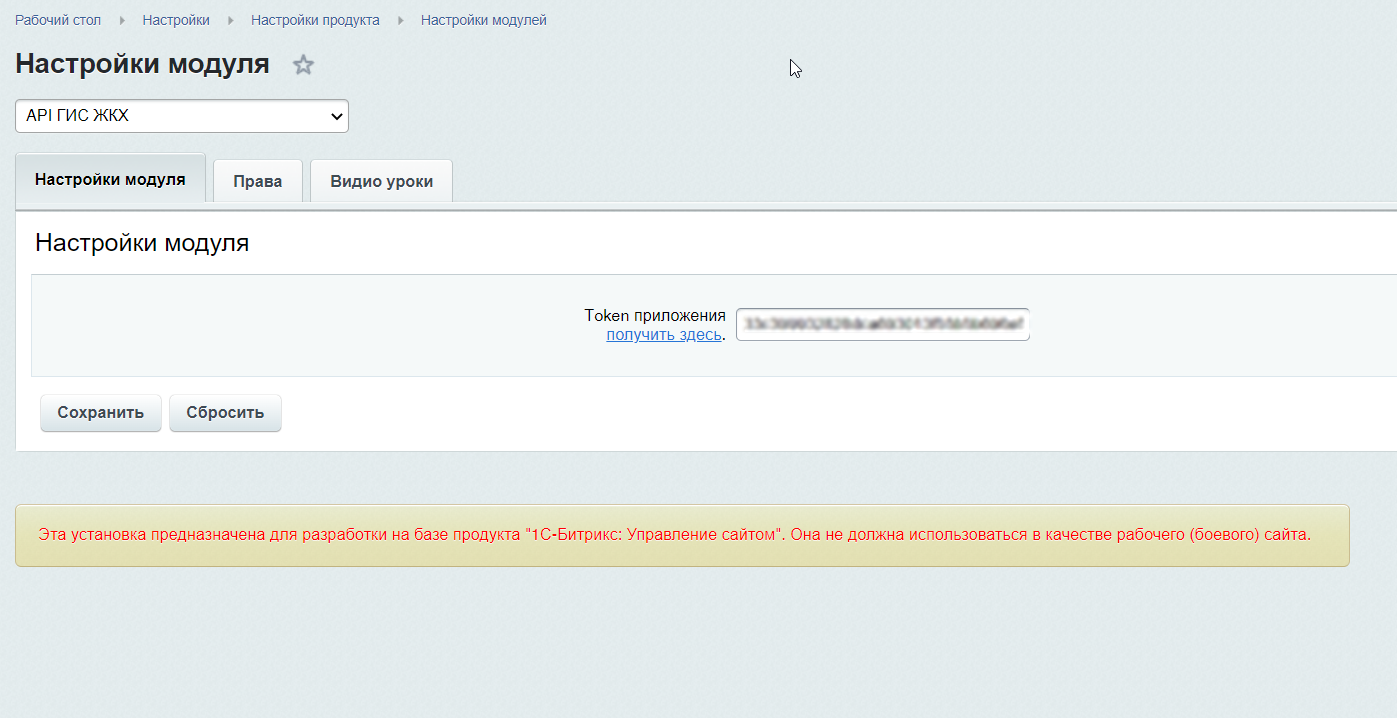Open the Видео уроки tab
1397x718 pixels.
click(381, 181)
